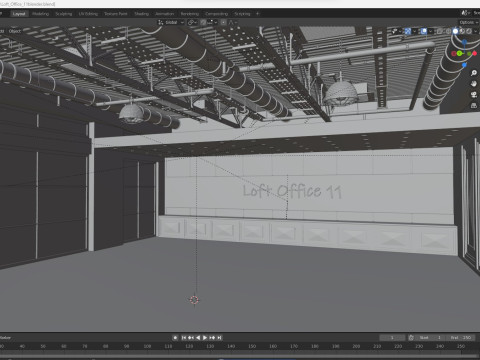Open the pivot point dropdown

pos(192,22)
